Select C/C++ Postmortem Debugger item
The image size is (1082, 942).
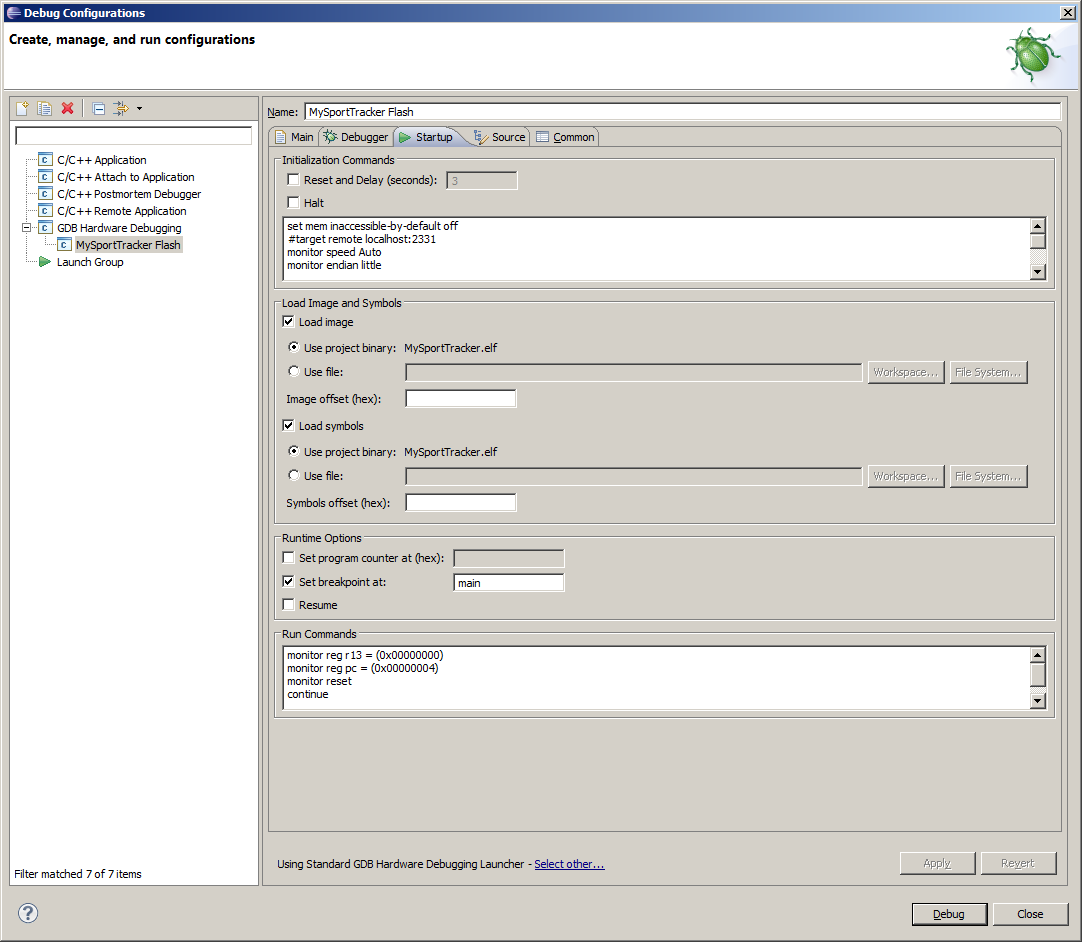click(x=129, y=194)
